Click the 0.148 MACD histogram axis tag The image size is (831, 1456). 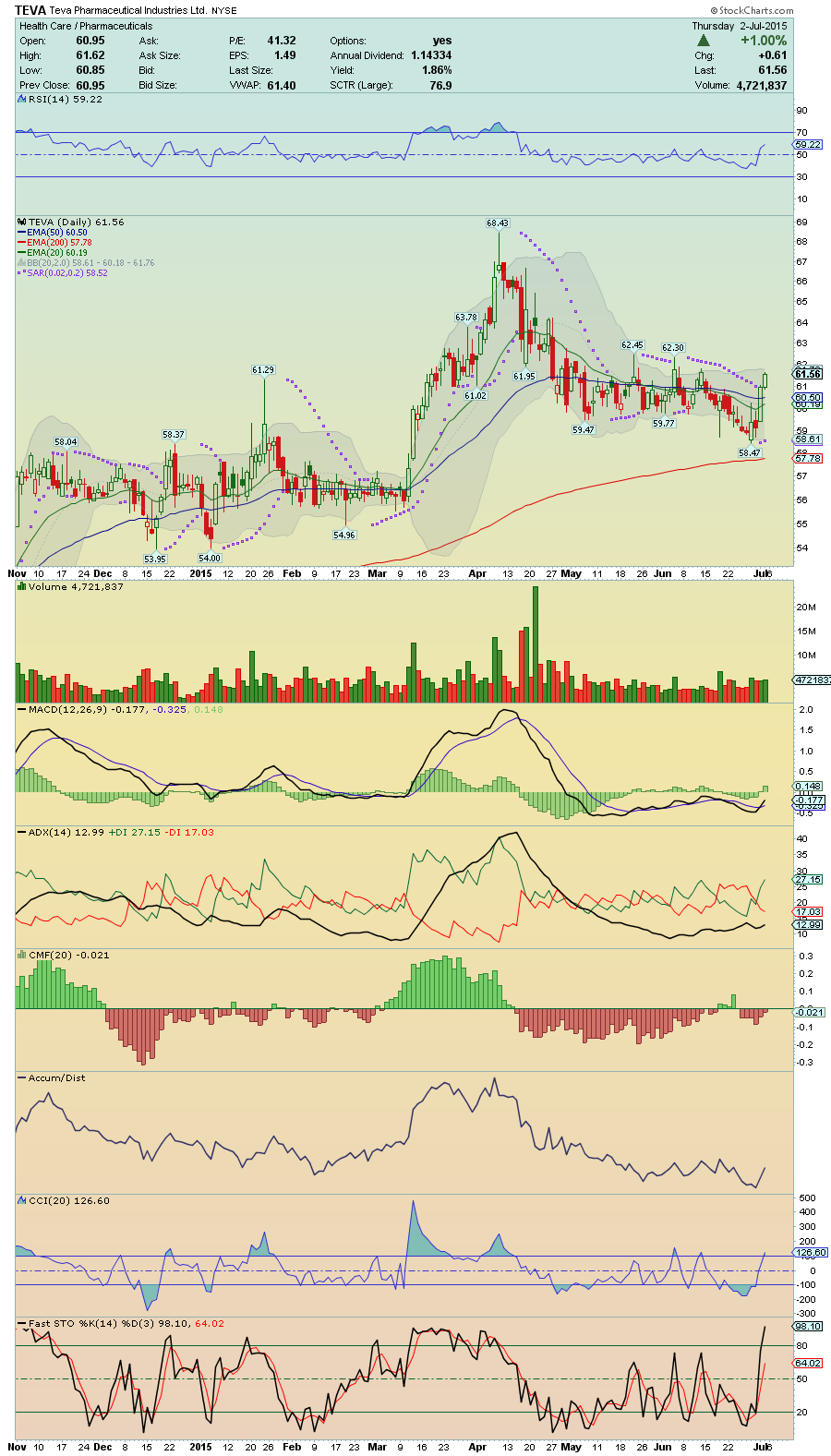coord(808,787)
